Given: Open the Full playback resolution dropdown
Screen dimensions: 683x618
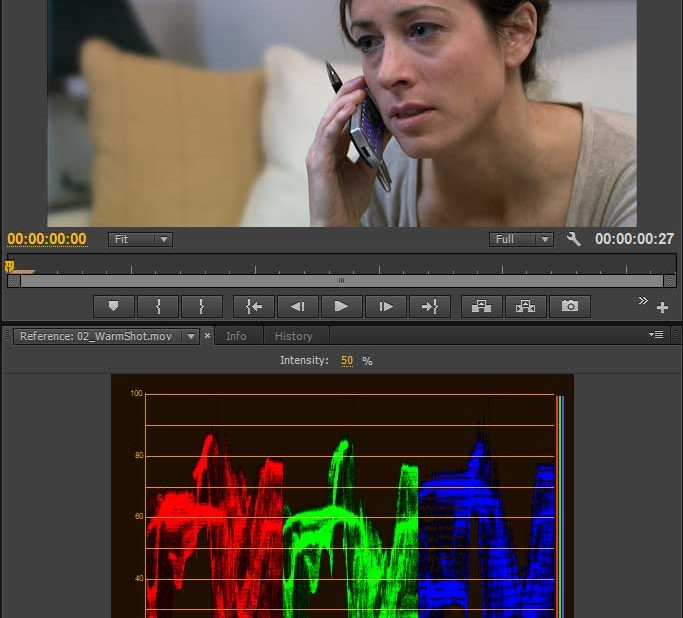Looking at the screenshot, I should coord(521,239).
